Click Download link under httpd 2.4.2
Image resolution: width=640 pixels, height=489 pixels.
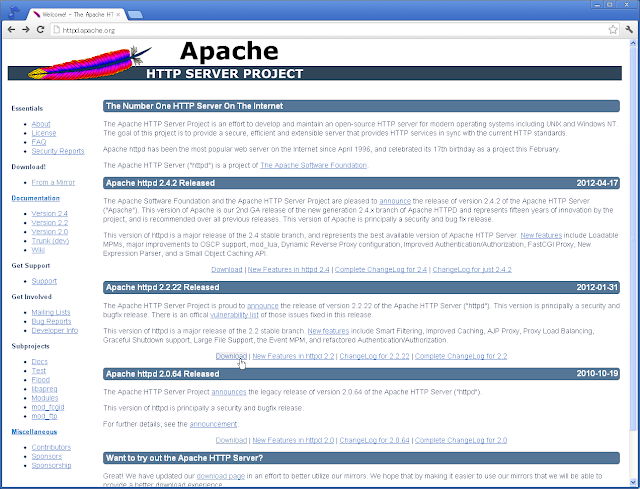coord(227,270)
